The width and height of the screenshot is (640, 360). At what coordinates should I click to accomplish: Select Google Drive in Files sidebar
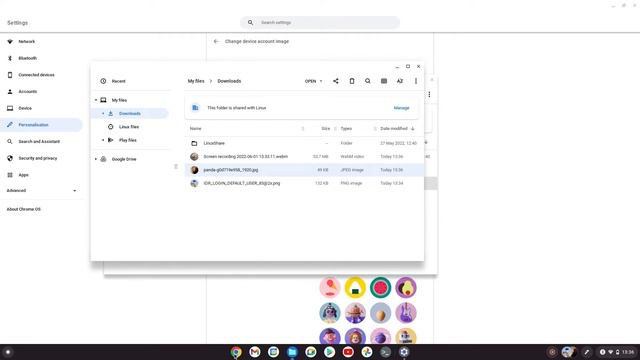pos(124,159)
